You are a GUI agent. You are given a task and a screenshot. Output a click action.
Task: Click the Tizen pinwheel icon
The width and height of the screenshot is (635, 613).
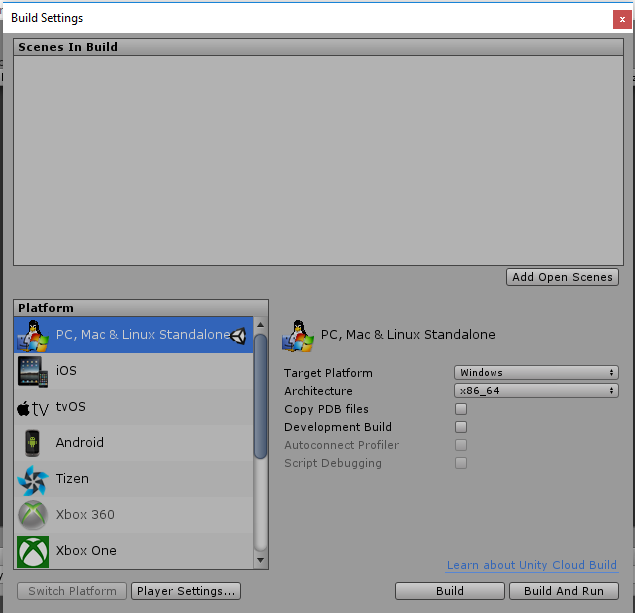coord(33,480)
